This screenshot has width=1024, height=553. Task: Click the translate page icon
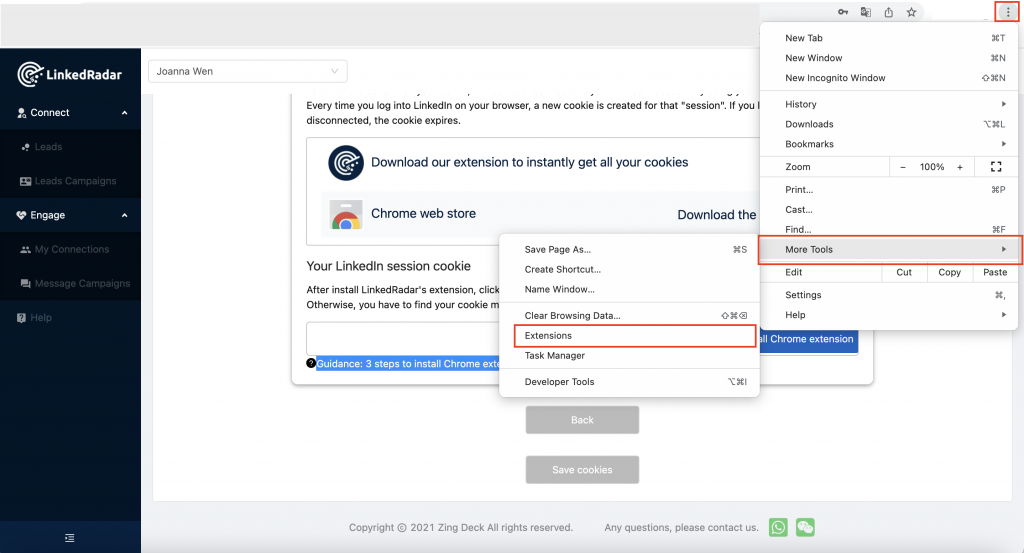866,13
